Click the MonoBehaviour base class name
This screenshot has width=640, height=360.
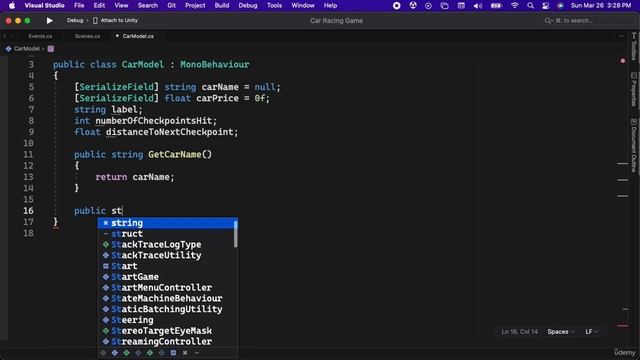click(x=215, y=64)
